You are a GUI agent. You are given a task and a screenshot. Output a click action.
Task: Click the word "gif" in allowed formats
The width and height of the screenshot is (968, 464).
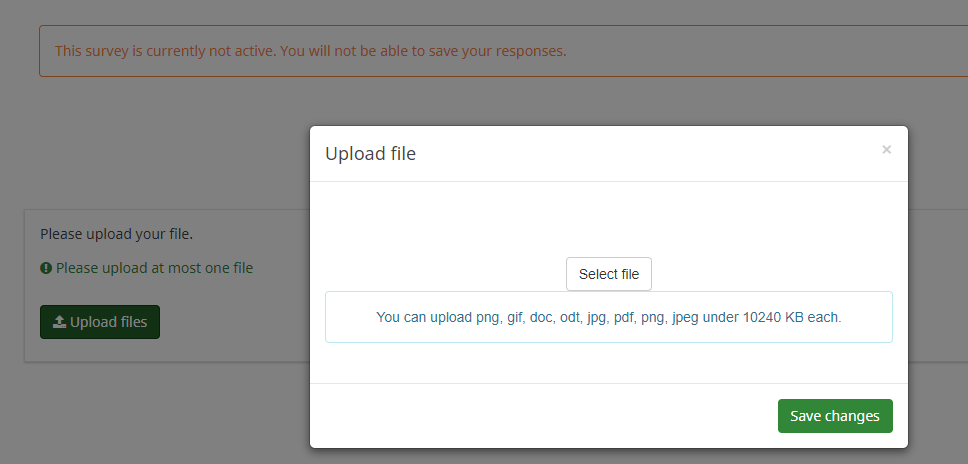516,317
